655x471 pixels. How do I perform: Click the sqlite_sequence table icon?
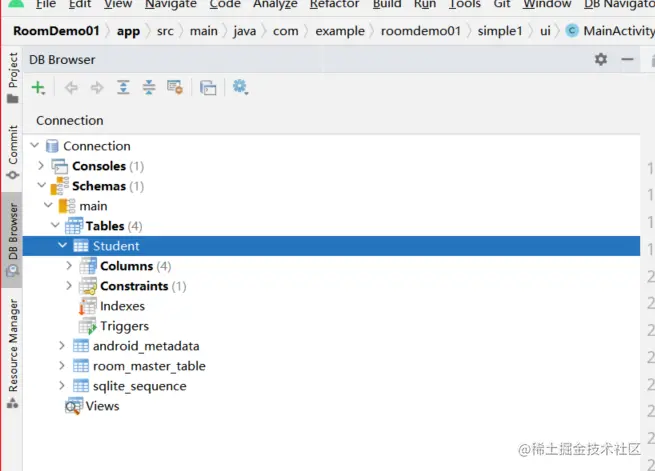(81, 386)
